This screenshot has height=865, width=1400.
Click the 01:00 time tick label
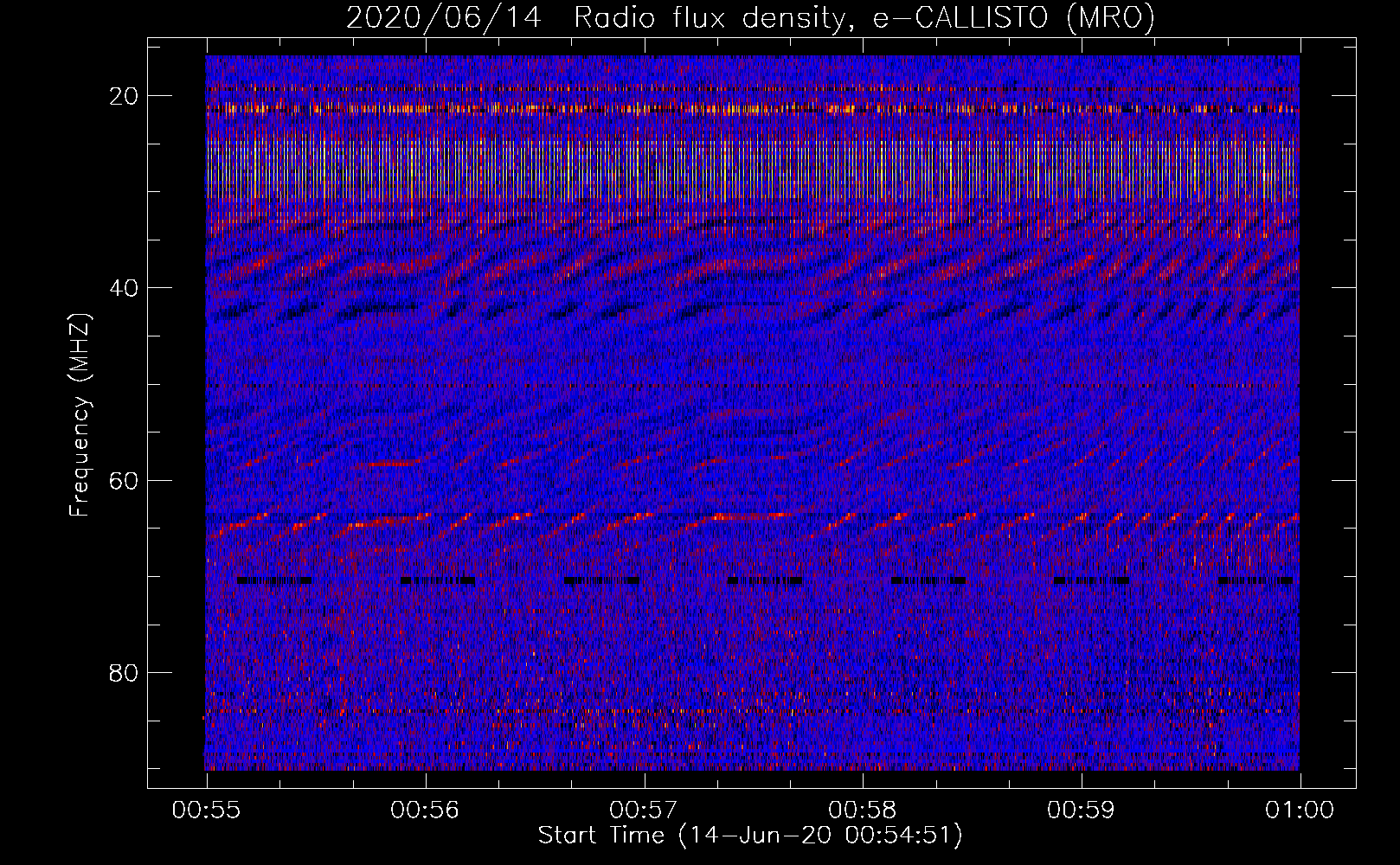coord(1300,810)
